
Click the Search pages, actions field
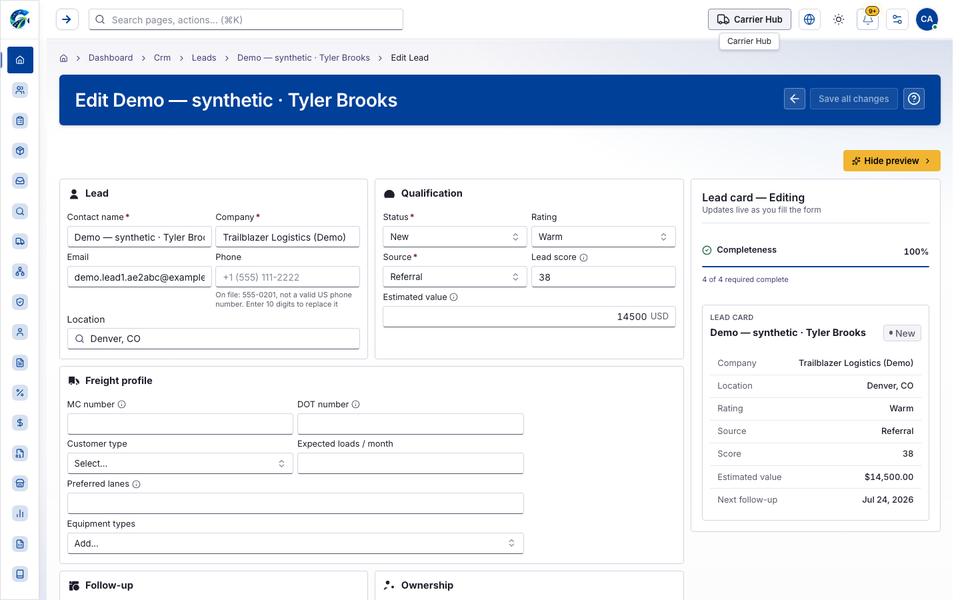point(246,19)
